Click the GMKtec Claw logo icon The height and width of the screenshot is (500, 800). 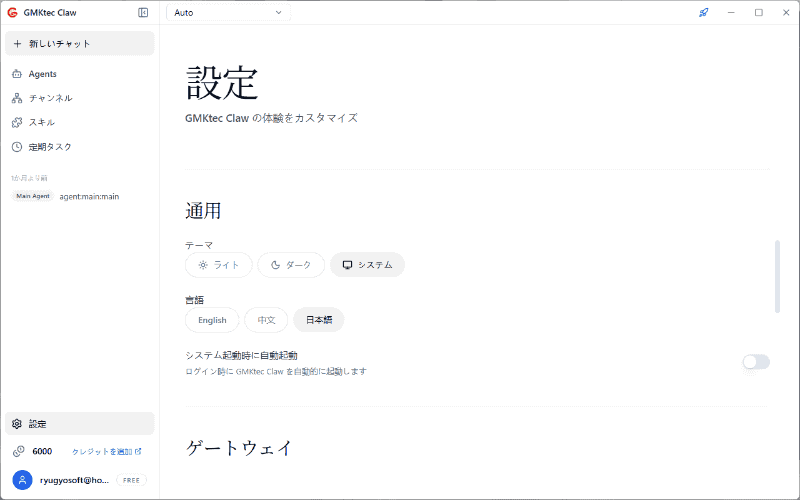(12, 13)
